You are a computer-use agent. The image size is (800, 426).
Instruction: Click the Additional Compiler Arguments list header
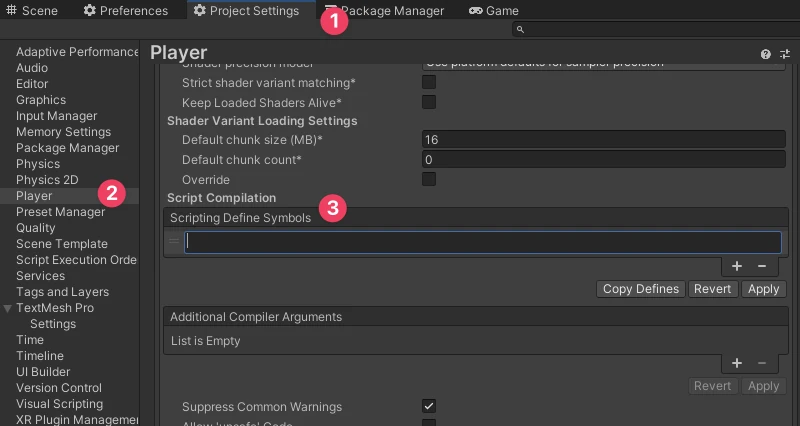[476, 316]
